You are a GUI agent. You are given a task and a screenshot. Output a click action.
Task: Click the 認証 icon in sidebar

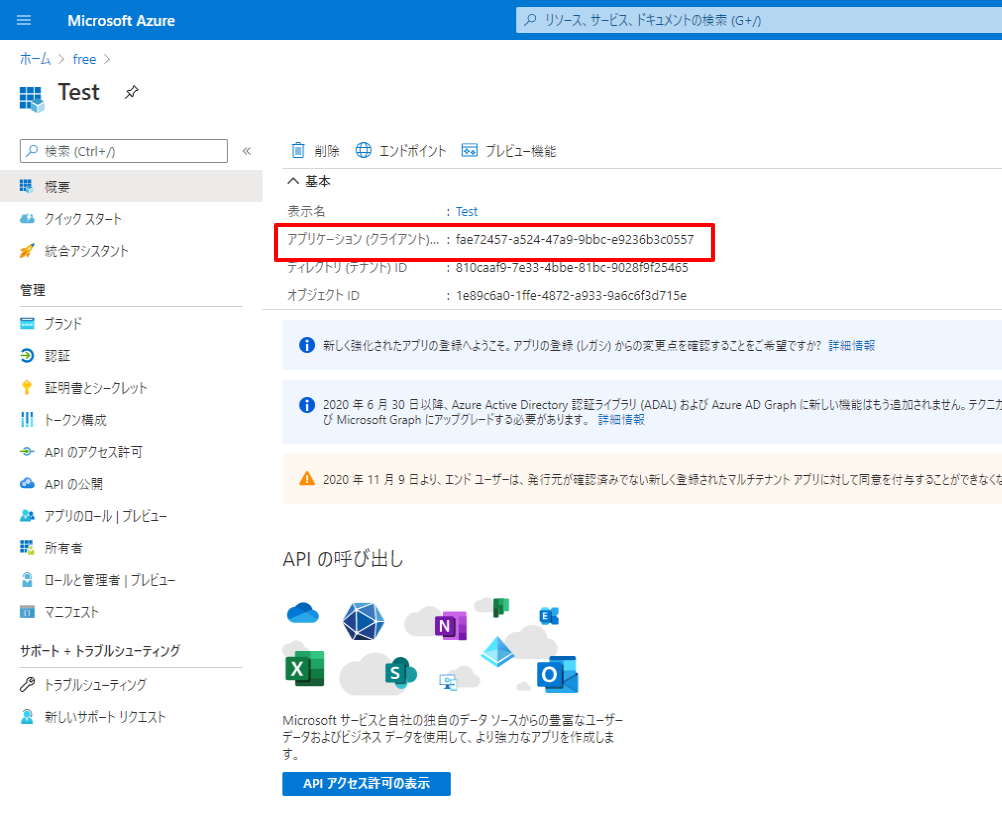(x=27, y=355)
